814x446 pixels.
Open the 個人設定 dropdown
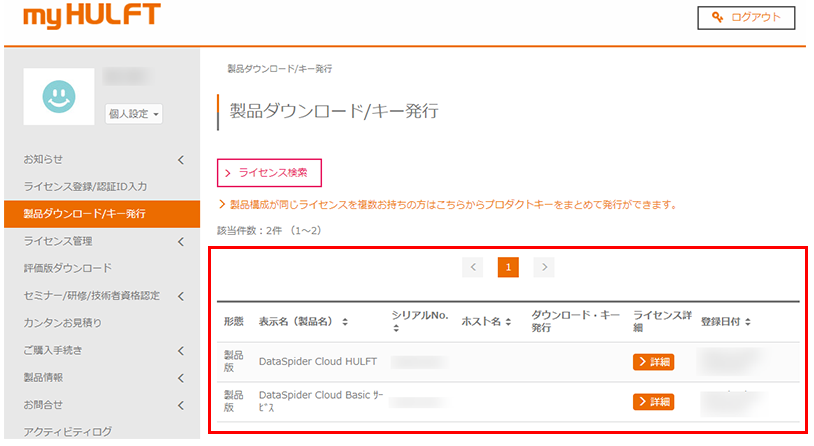134,114
